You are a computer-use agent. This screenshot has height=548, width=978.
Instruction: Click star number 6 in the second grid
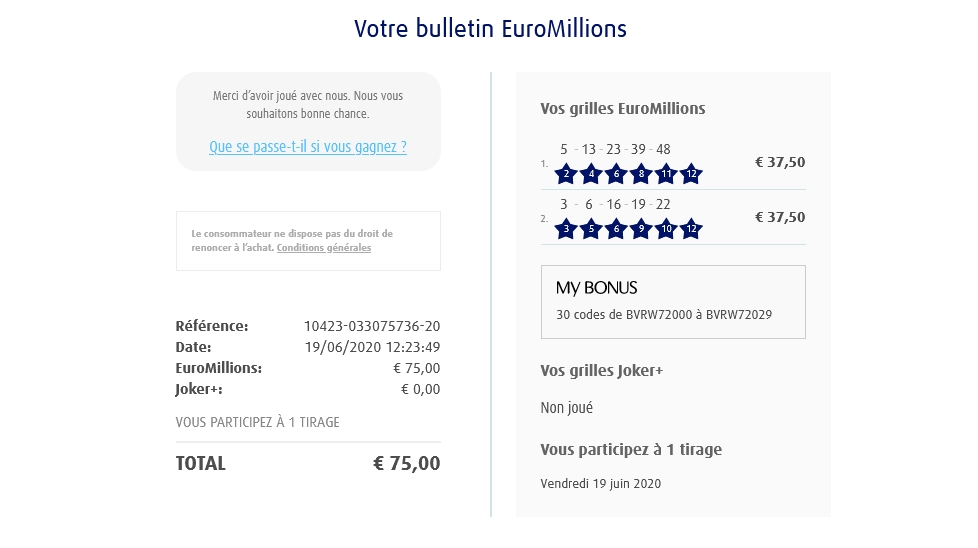(617, 230)
